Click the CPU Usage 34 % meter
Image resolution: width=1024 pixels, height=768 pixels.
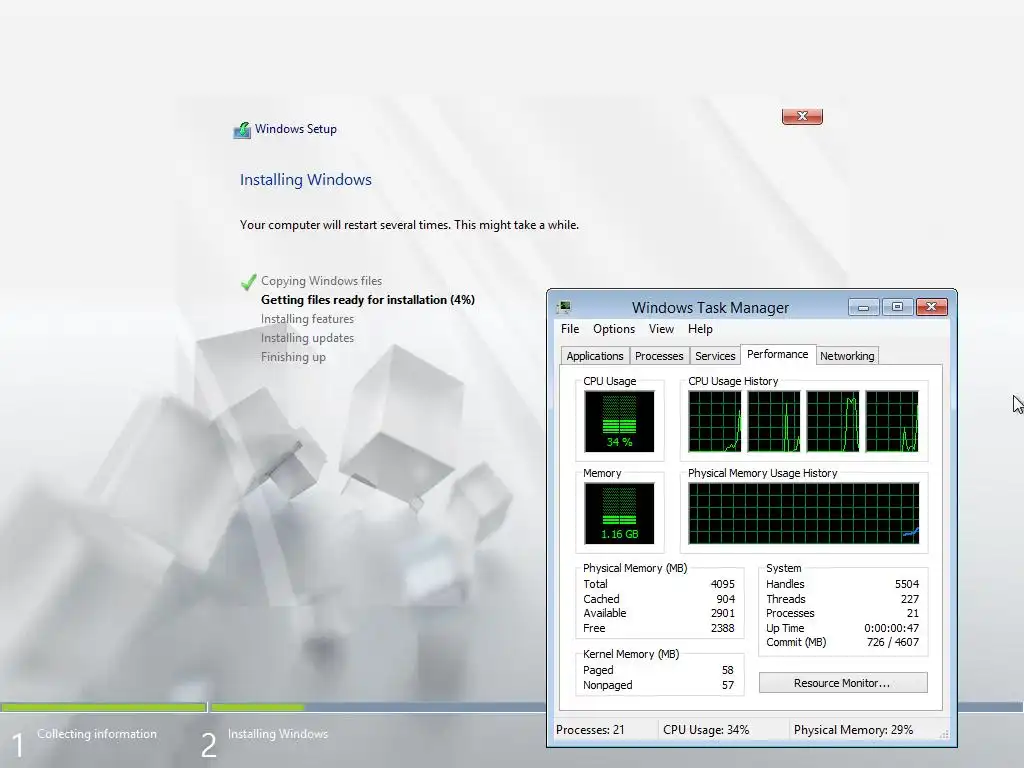(x=619, y=421)
